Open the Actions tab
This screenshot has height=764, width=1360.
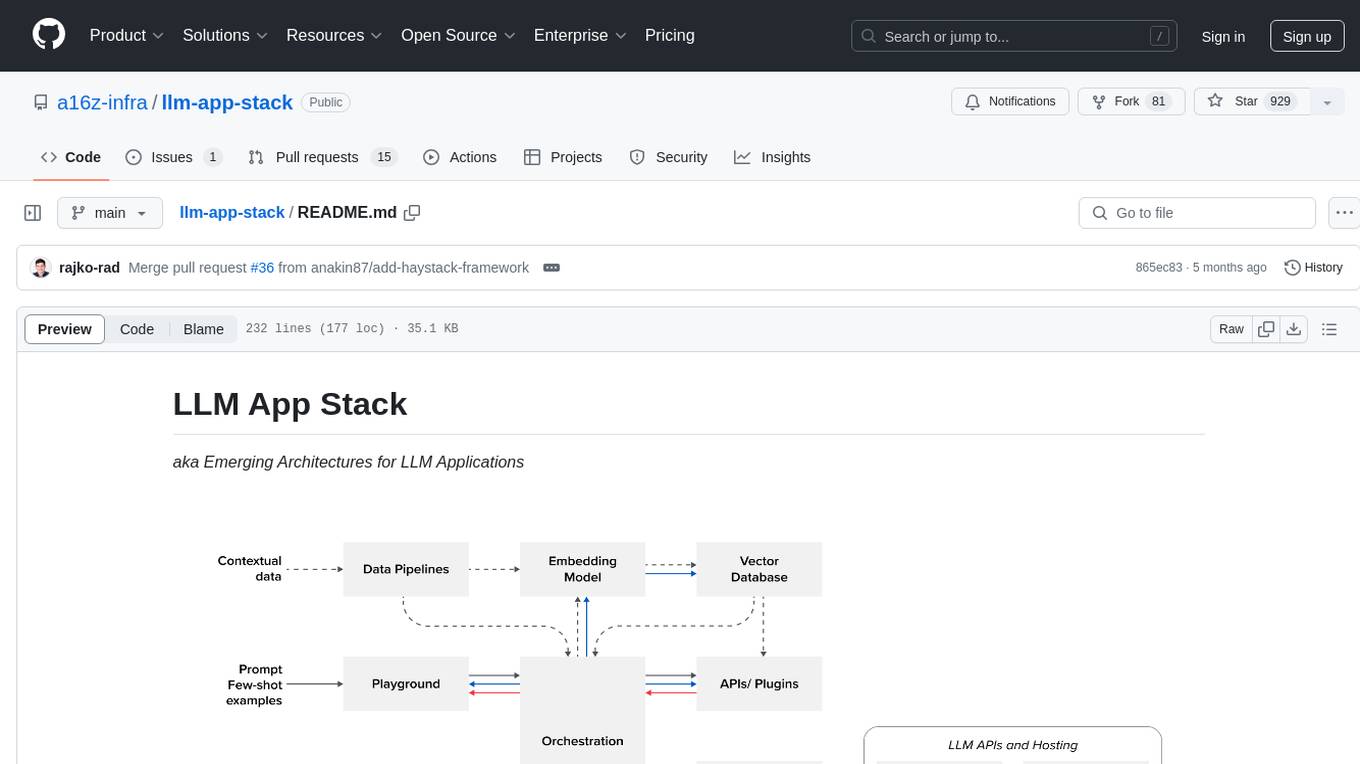(460, 157)
